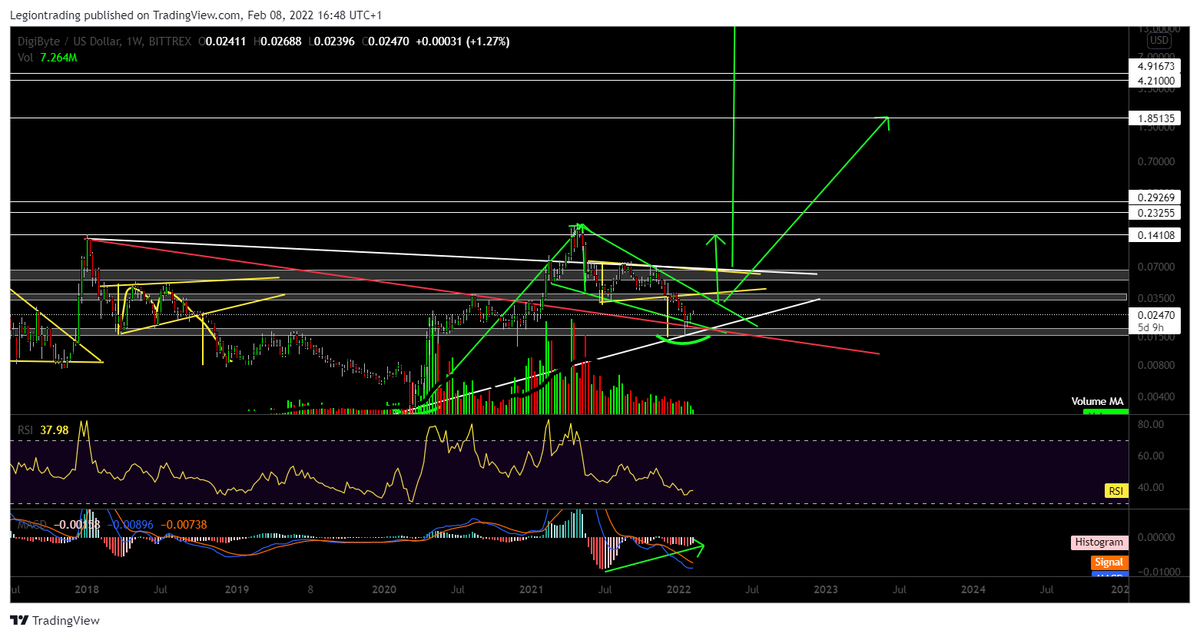Click the 2021 time axis label

click(x=529, y=591)
